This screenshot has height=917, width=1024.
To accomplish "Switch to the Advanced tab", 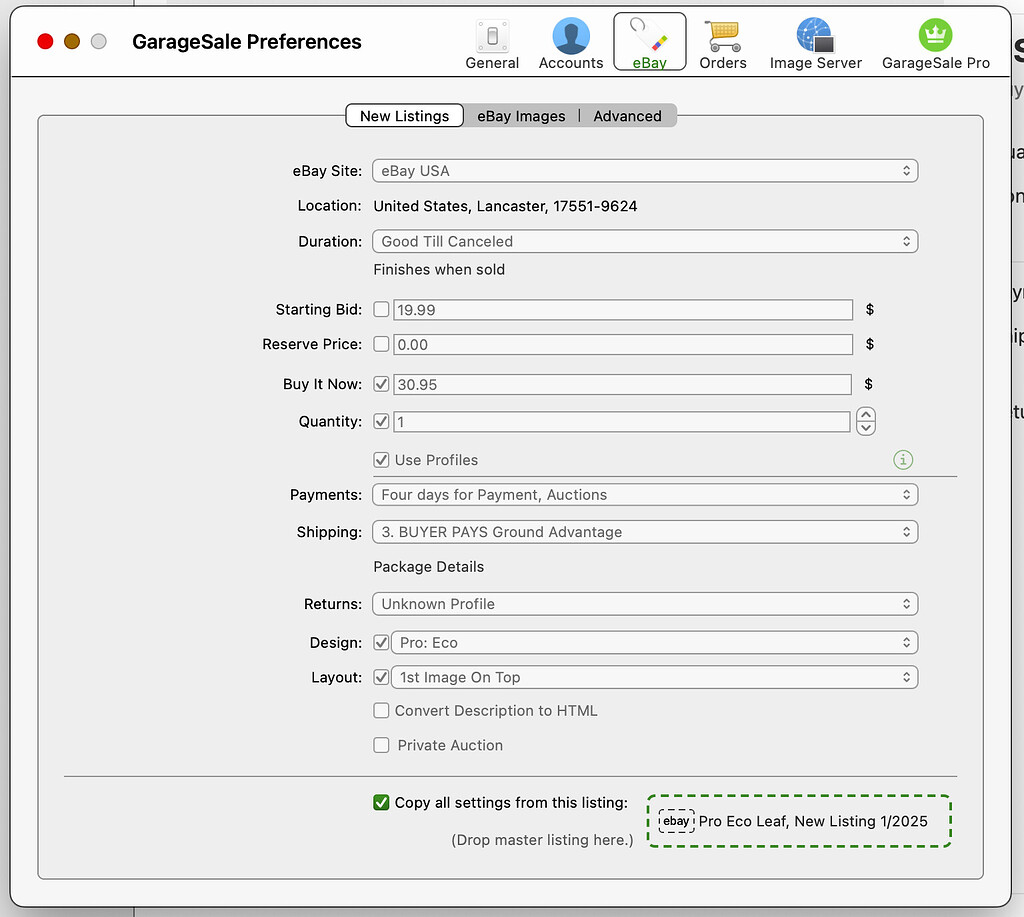I will coord(627,116).
